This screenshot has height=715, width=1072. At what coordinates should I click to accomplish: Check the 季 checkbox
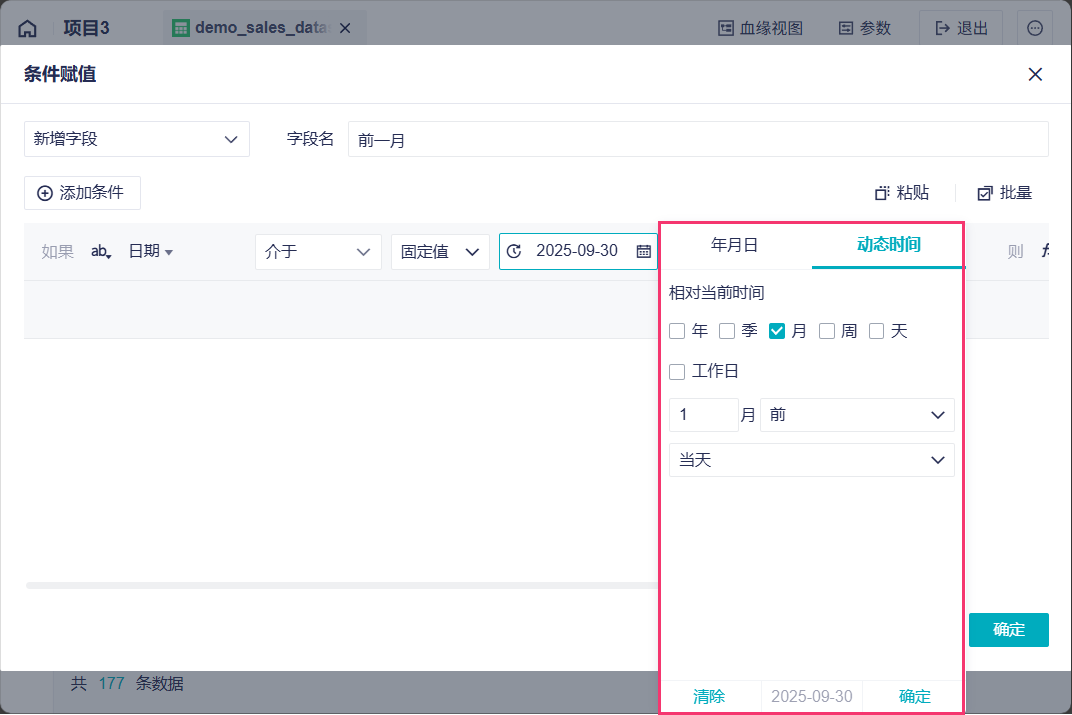tap(727, 331)
